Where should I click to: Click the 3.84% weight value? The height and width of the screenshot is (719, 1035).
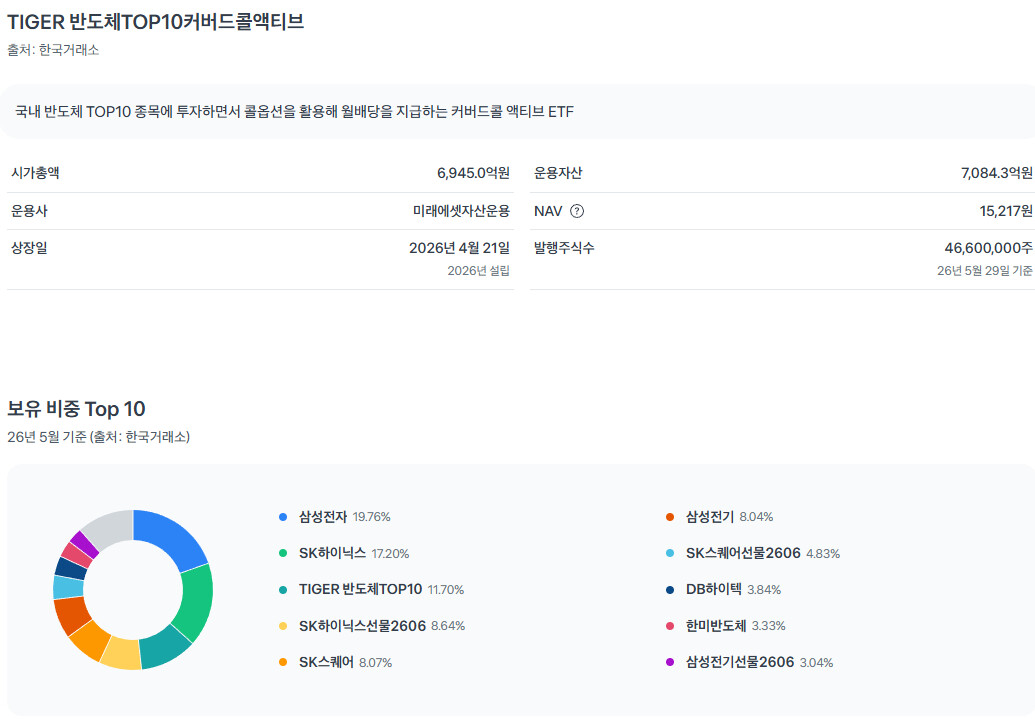point(764,590)
